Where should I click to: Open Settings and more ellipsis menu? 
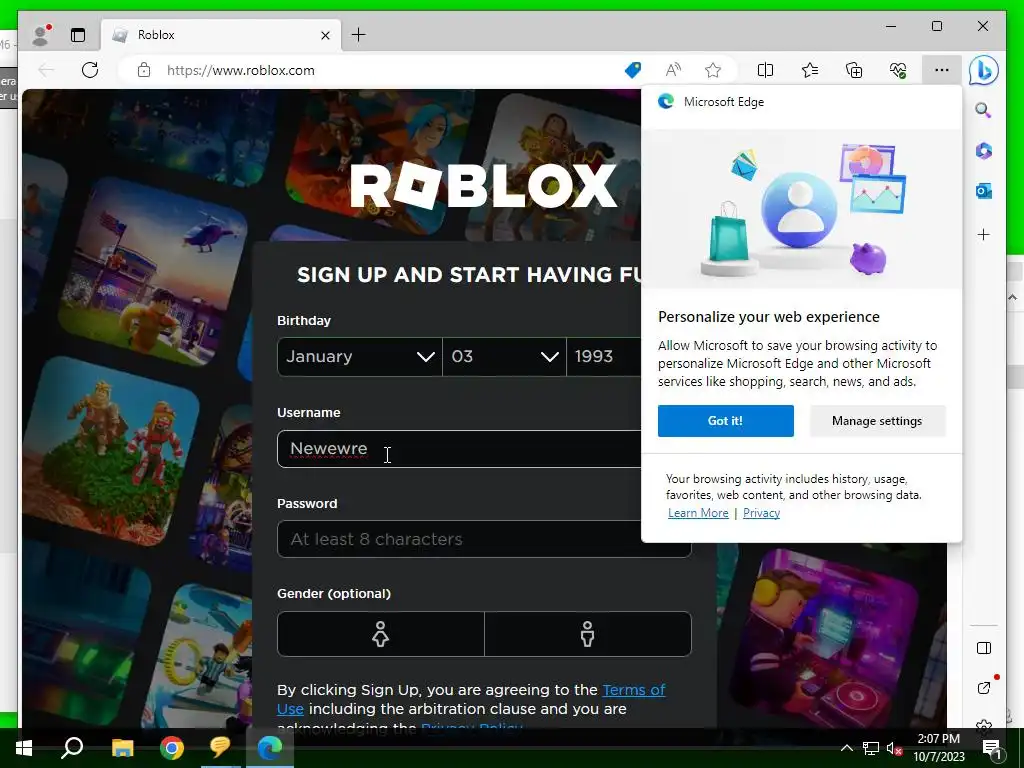pyautogui.click(x=942, y=70)
